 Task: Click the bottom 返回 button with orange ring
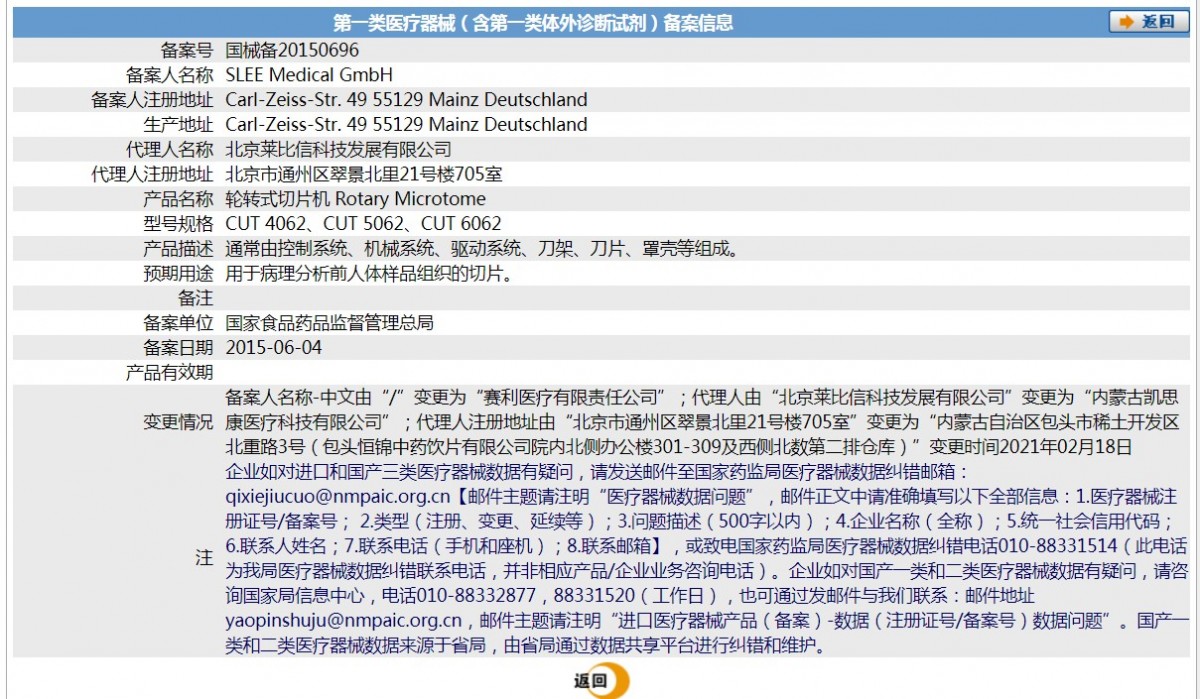pos(600,682)
